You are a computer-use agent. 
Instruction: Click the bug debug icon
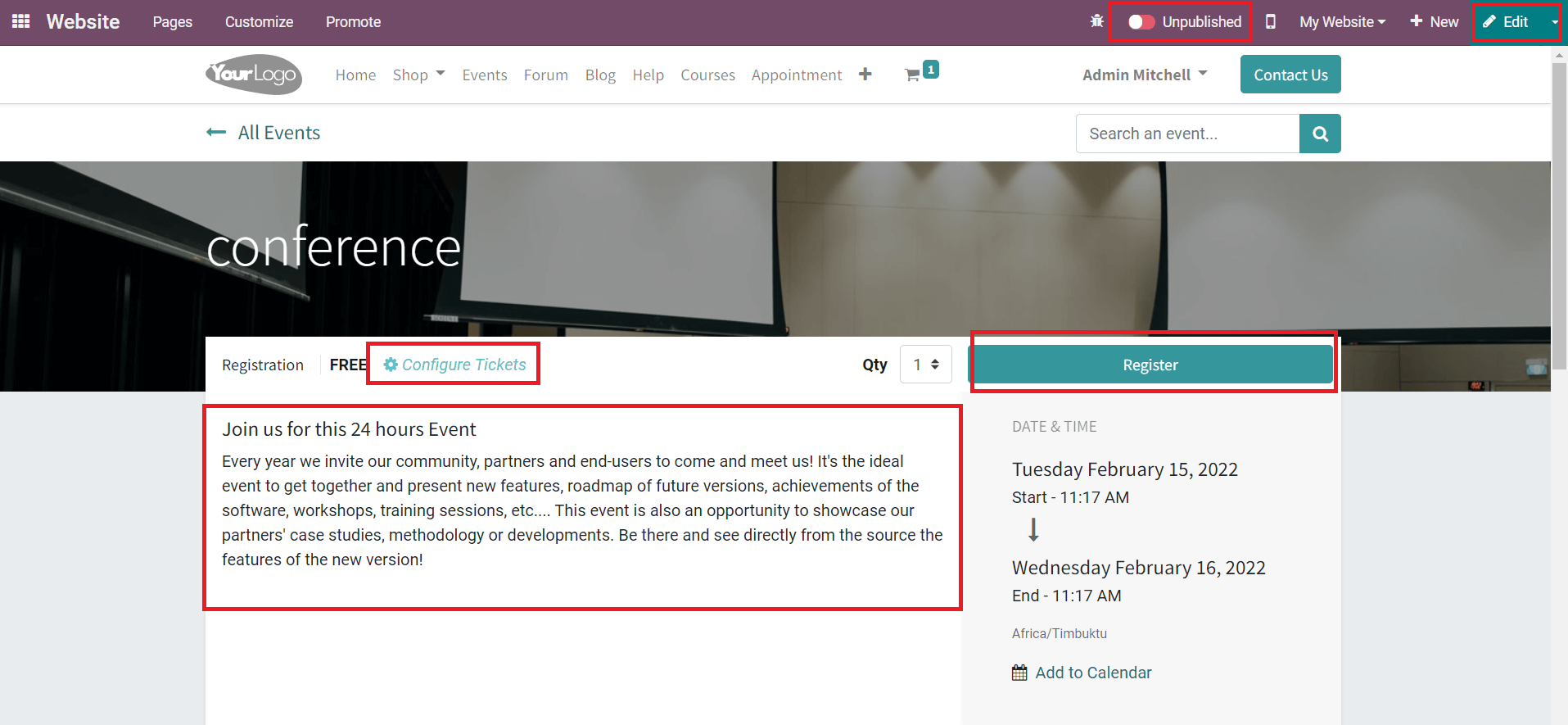coord(1097,21)
